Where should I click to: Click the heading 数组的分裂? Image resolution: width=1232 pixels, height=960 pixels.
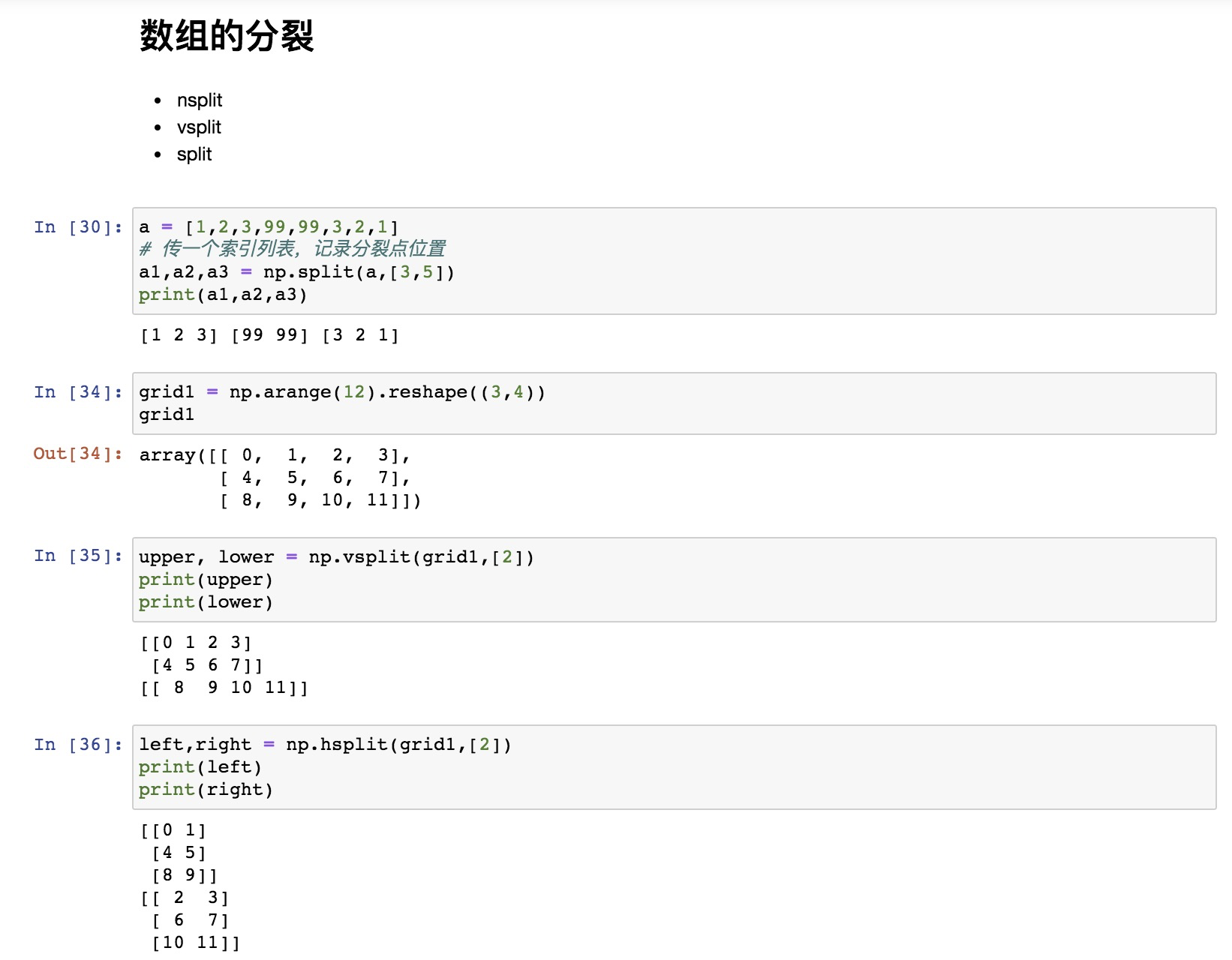click(227, 36)
